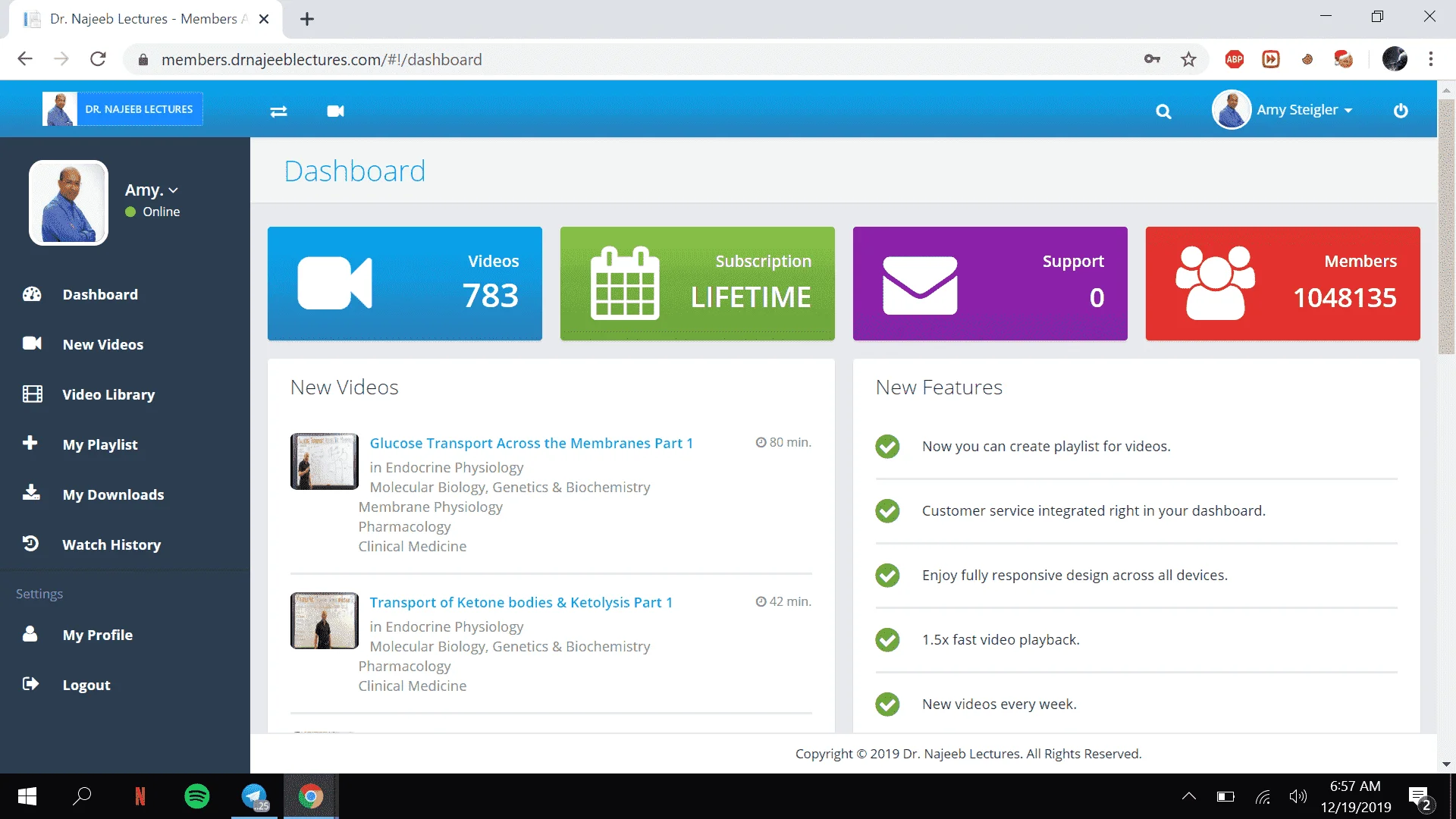Open the Glucose Transport video thumbnail

325,461
